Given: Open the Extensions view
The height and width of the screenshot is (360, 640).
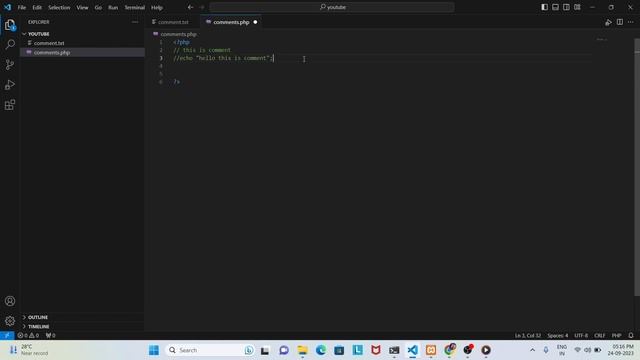Looking at the screenshot, I should point(10,105).
